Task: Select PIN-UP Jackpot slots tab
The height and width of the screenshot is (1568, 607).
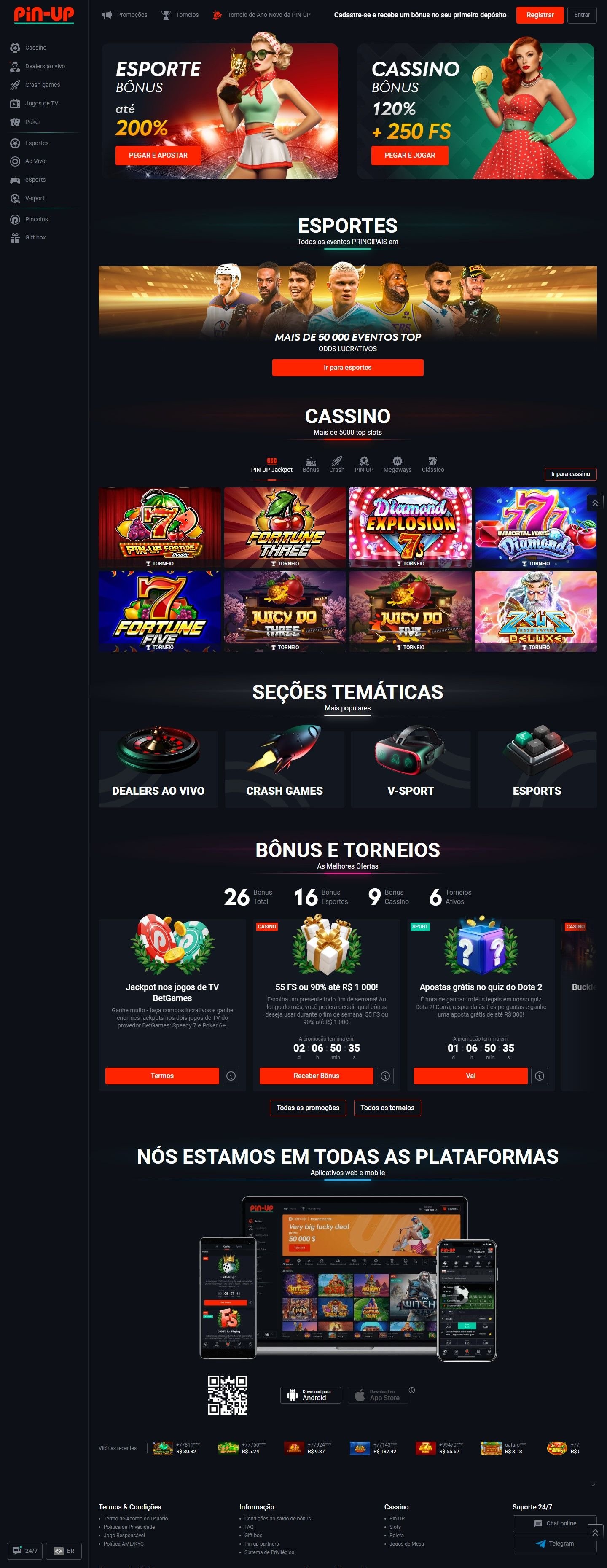Action: (x=271, y=465)
